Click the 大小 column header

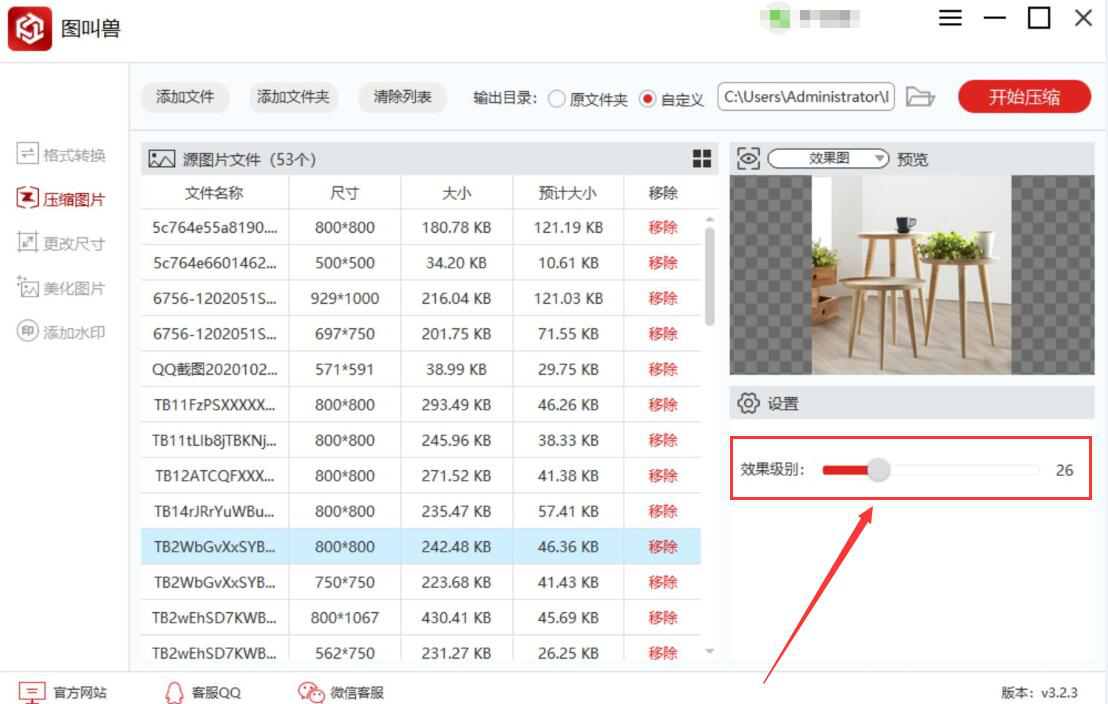[x=456, y=193]
